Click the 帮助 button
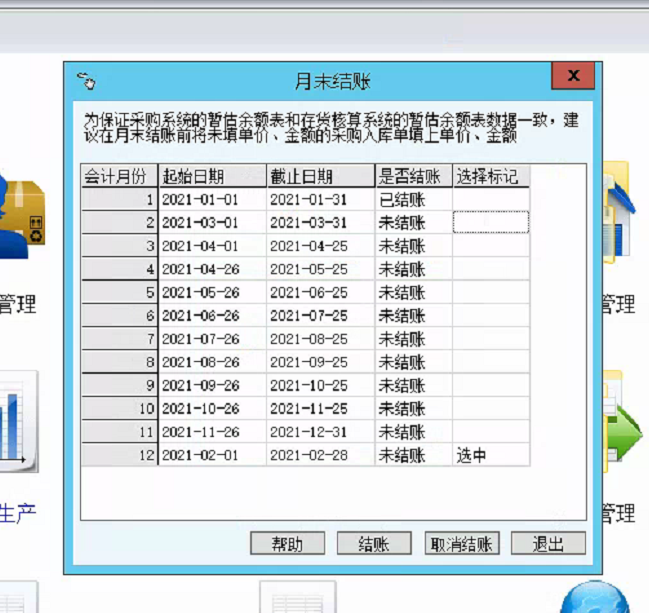This screenshot has width=649, height=613. (287, 543)
